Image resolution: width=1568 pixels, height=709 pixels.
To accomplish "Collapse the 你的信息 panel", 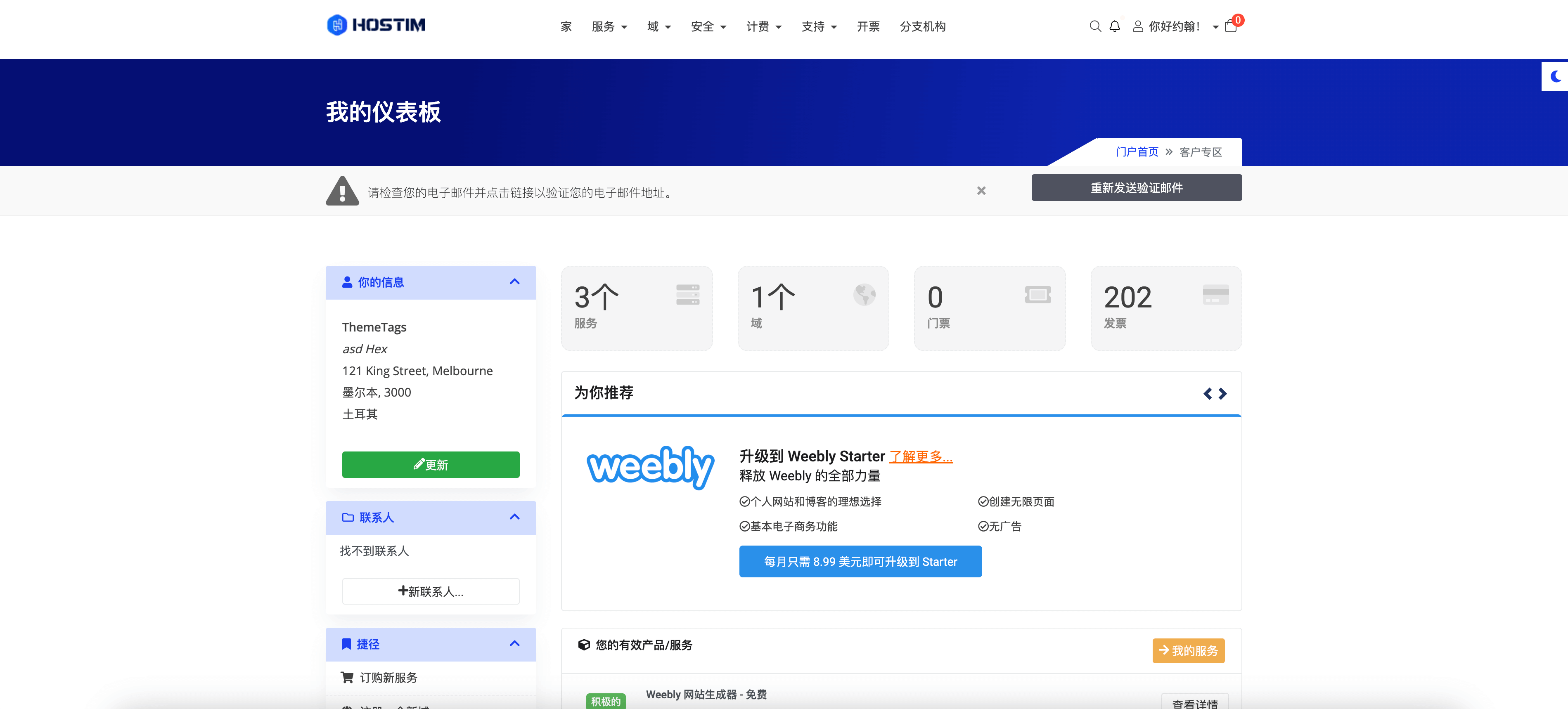I will (x=514, y=282).
